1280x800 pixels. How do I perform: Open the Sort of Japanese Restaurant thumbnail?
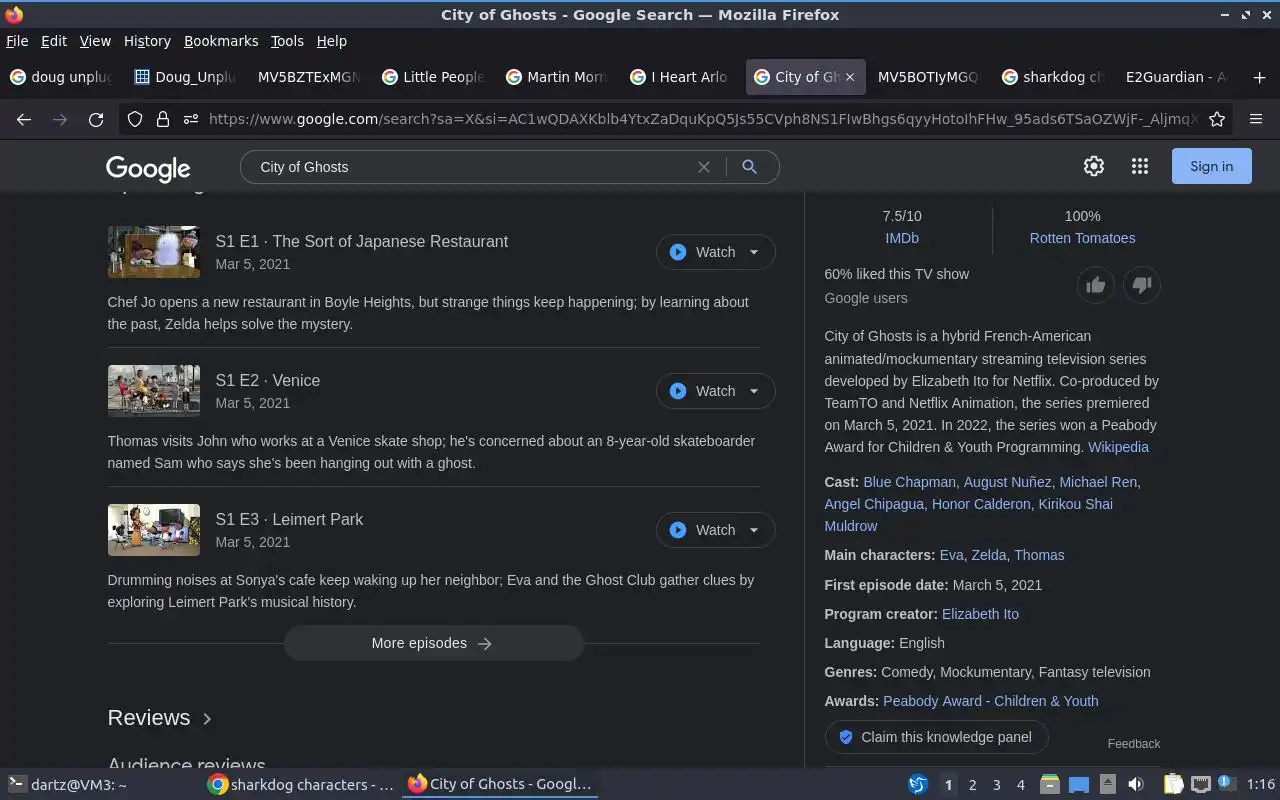(x=153, y=252)
